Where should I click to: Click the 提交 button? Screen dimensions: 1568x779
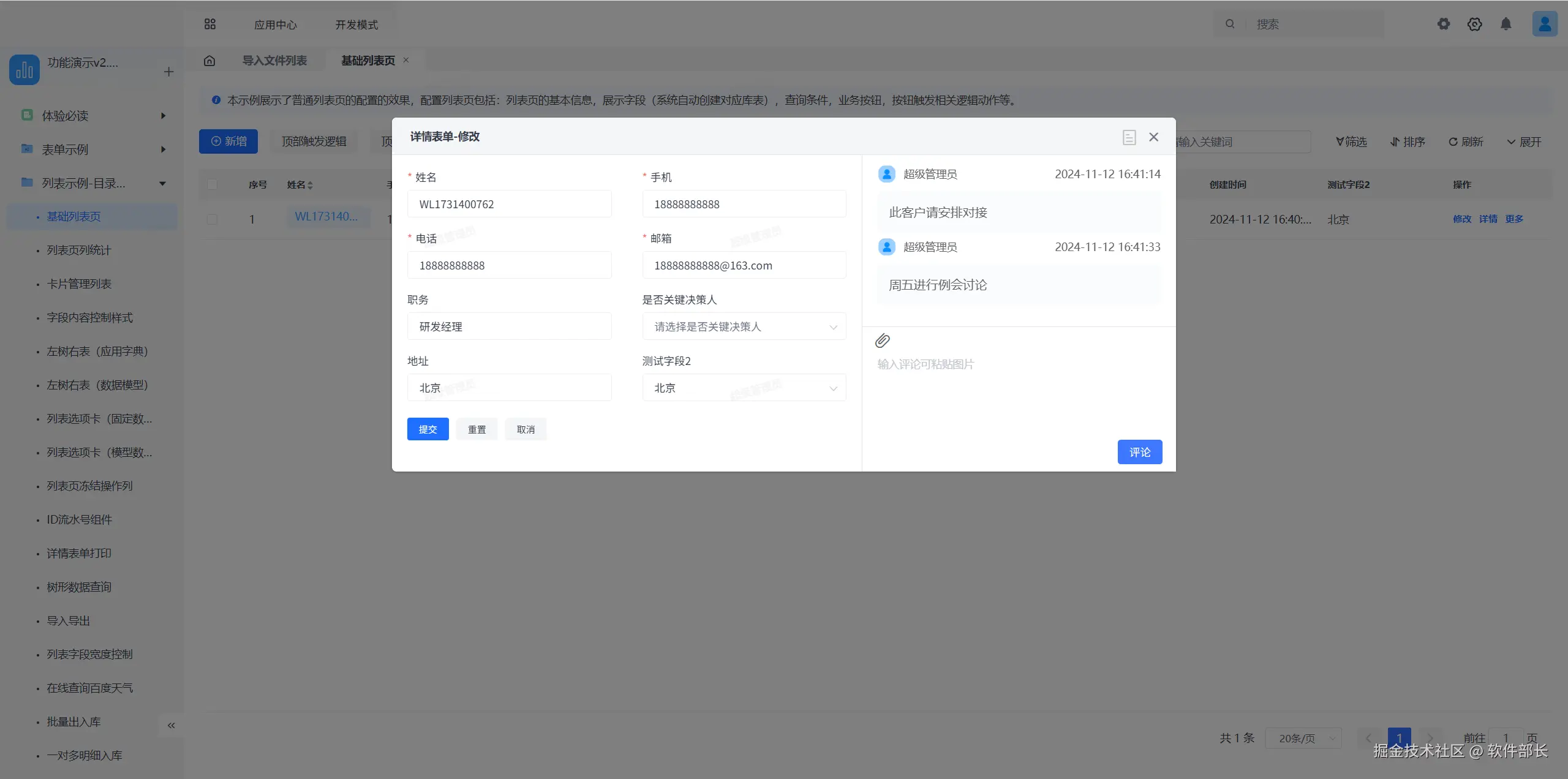tap(428, 429)
